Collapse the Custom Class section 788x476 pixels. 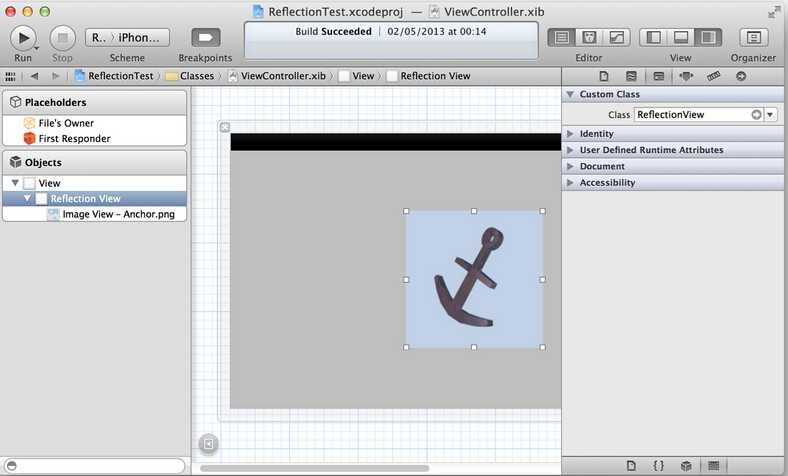point(570,94)
